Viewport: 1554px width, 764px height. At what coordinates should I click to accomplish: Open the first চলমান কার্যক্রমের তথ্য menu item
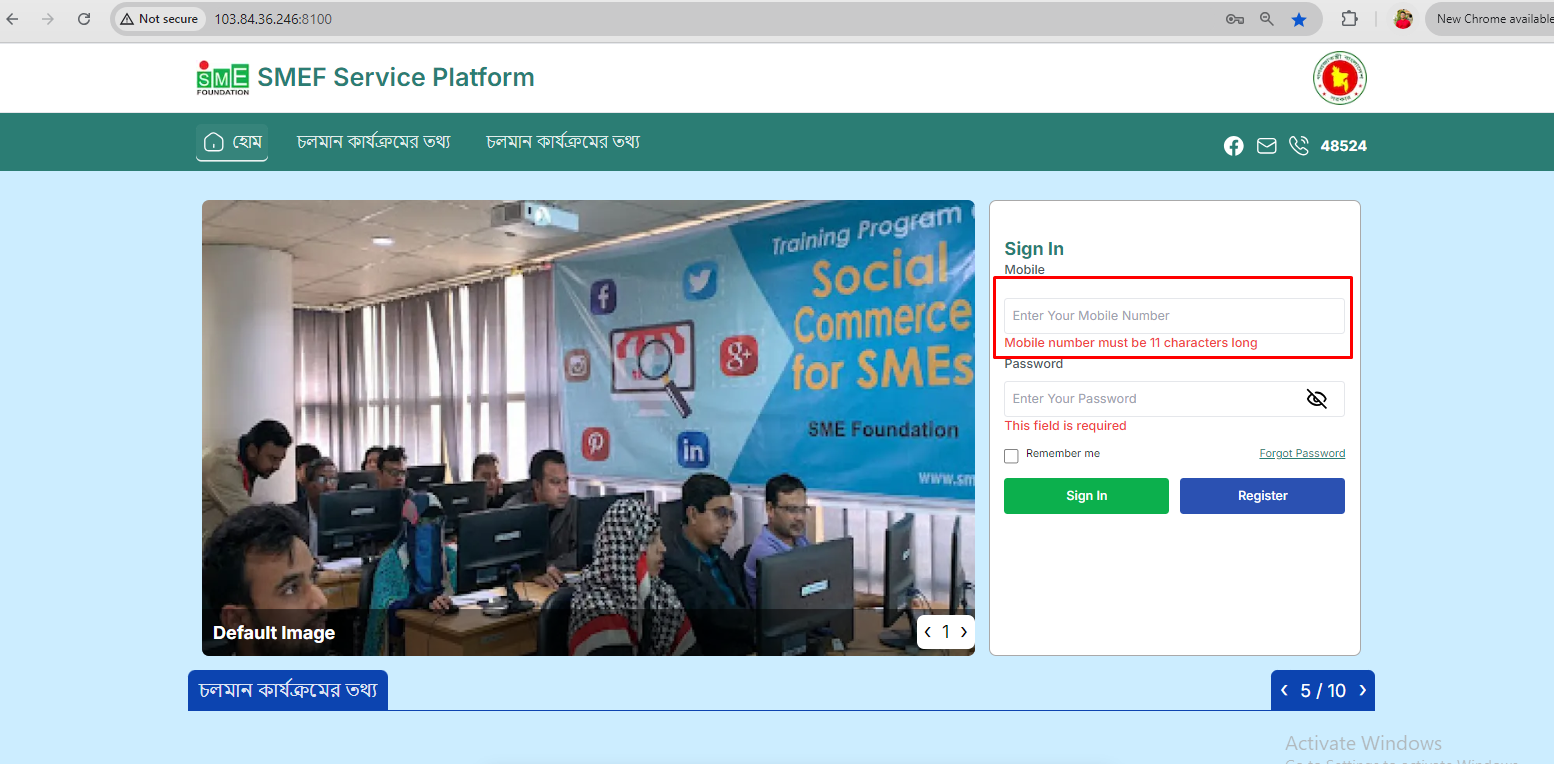click(x=374, y=142)
